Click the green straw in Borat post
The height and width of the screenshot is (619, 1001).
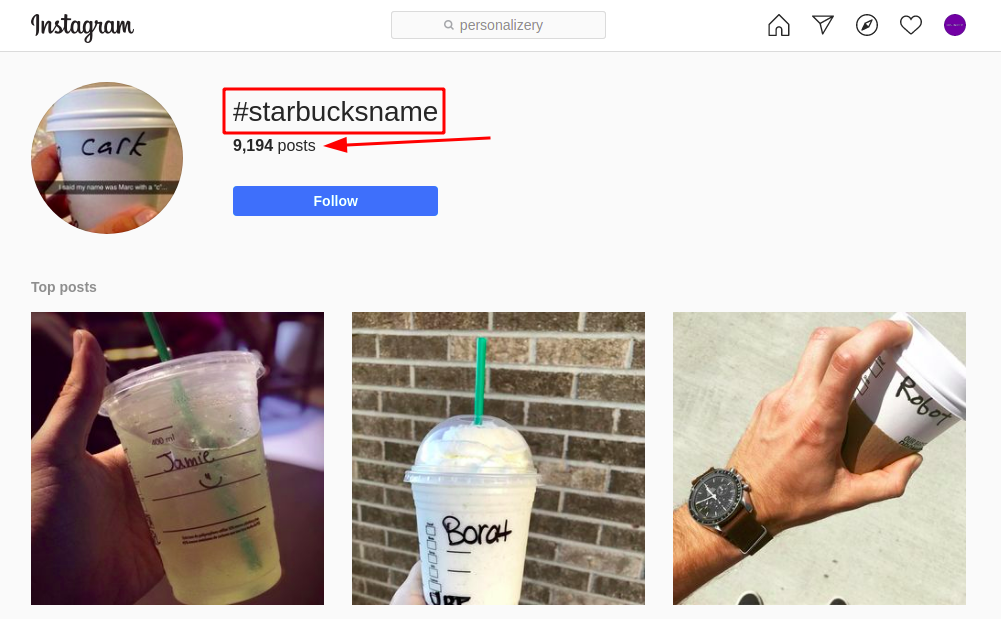(480, 381)
